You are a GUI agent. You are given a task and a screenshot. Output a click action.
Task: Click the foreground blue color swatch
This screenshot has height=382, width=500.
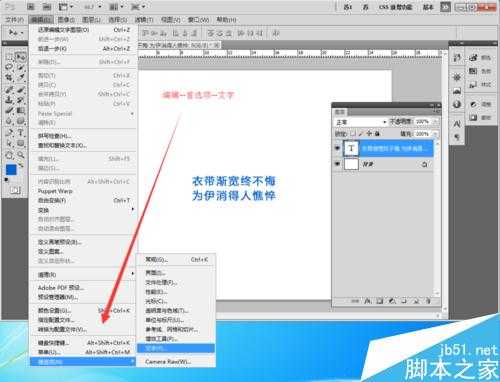[x=11, y=170]
